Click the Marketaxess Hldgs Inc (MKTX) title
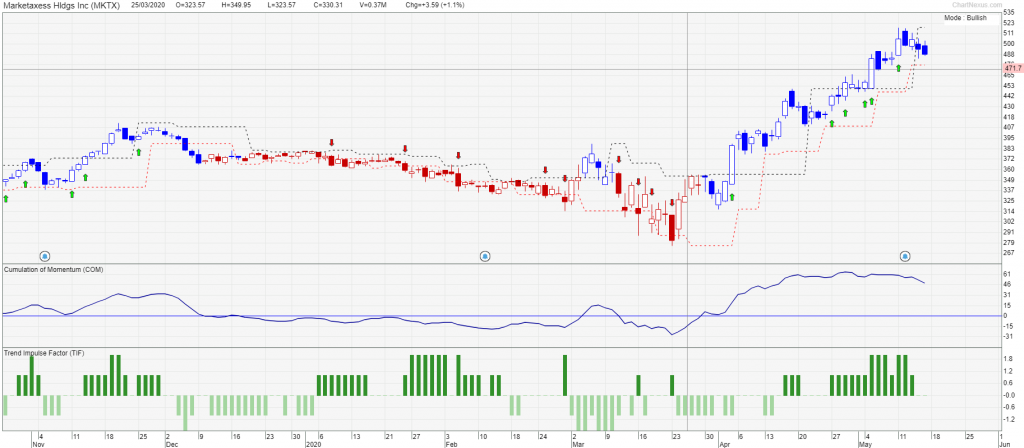Screen dimensions: 1024x448 [62, 5]
